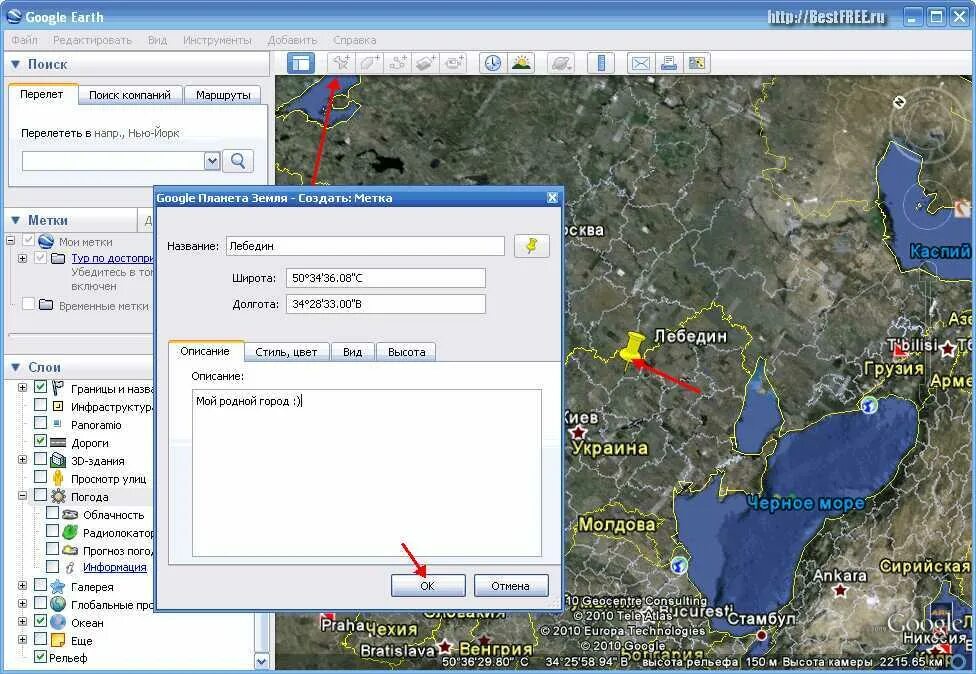Screen dimensions: 976x674
Task: Switch to the Высота tab
Action: pyautogui.click(x=406, y=352)
